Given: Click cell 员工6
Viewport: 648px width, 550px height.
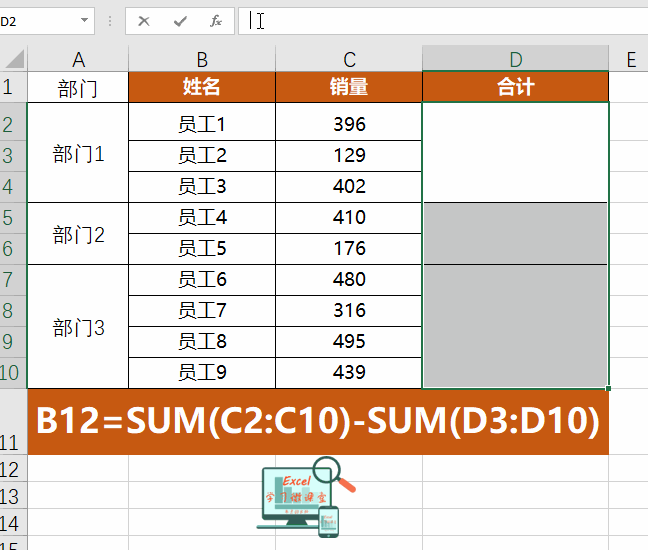Looking at the screenshot, I should [202, 280].
